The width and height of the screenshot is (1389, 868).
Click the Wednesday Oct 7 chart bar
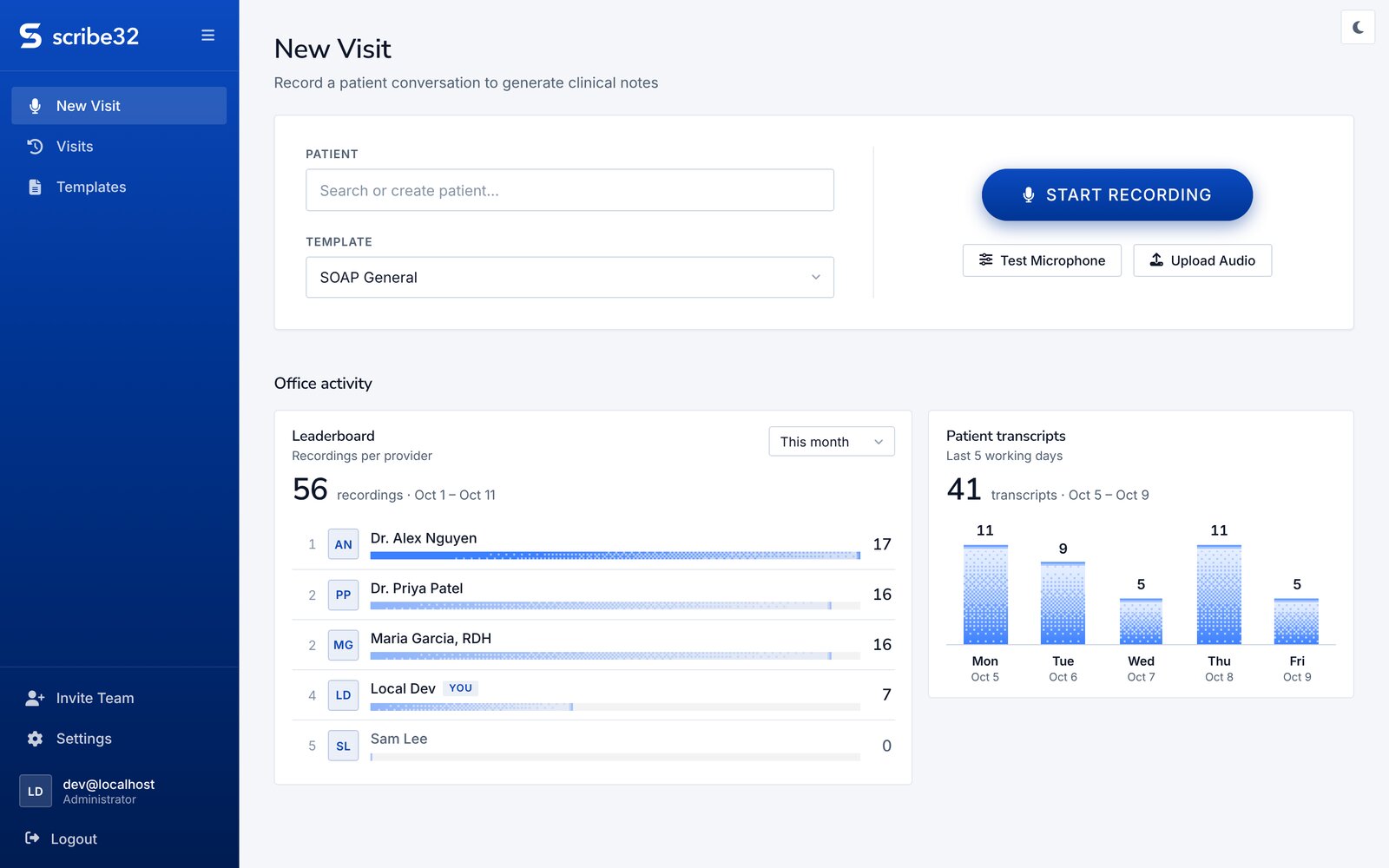[x=1141, y=621]
